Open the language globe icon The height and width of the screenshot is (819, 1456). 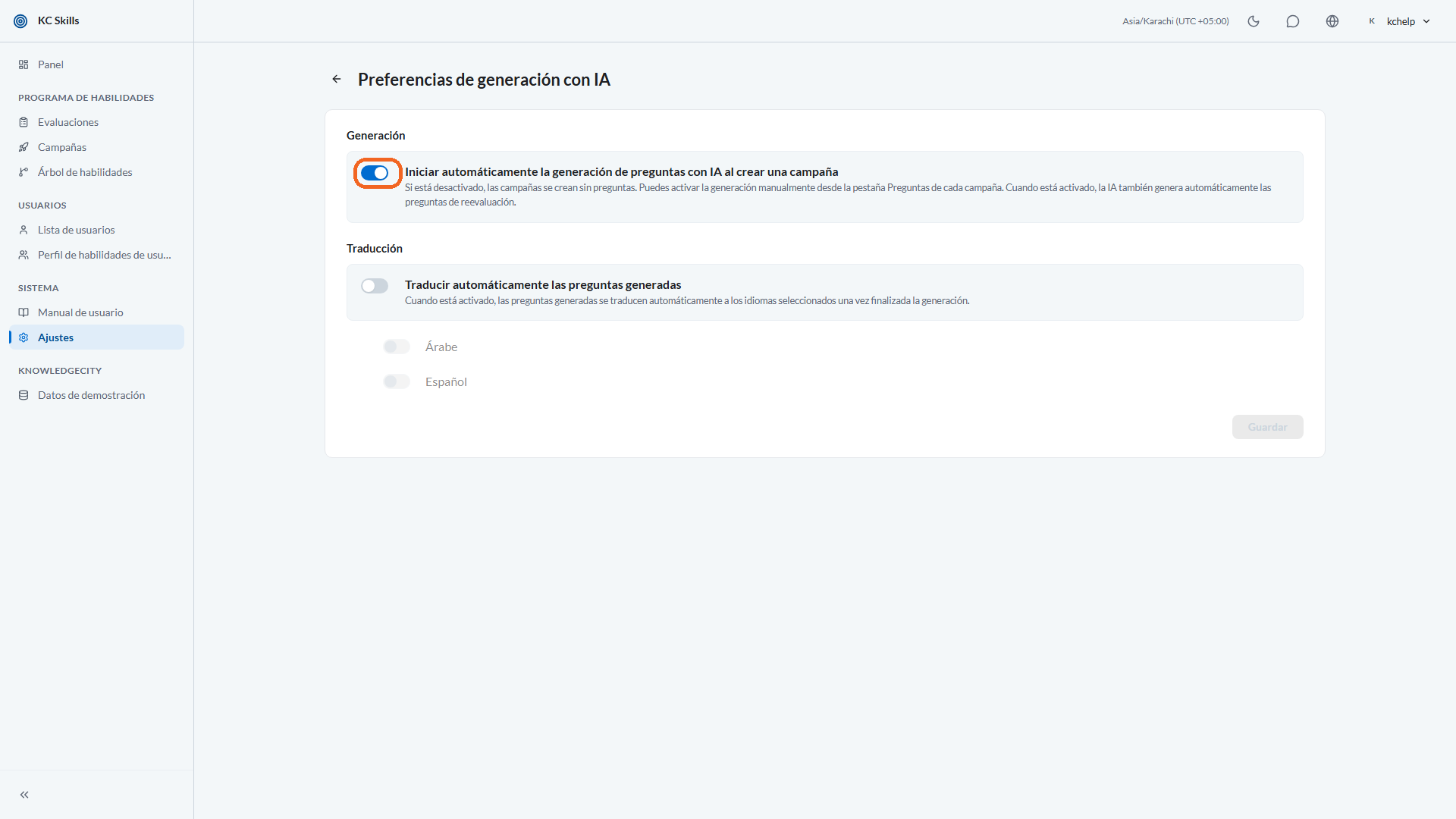click(1332, 21)
